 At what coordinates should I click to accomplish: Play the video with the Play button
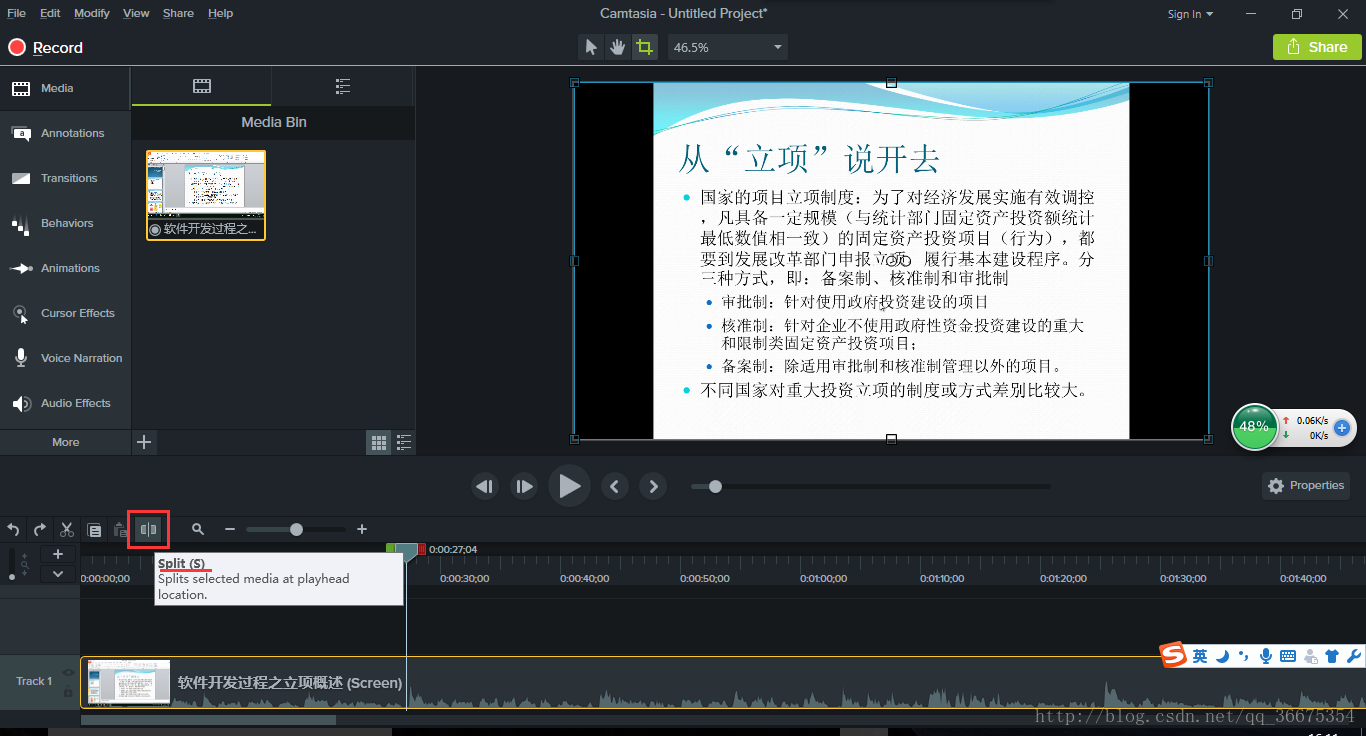click(x=569, y=486)
